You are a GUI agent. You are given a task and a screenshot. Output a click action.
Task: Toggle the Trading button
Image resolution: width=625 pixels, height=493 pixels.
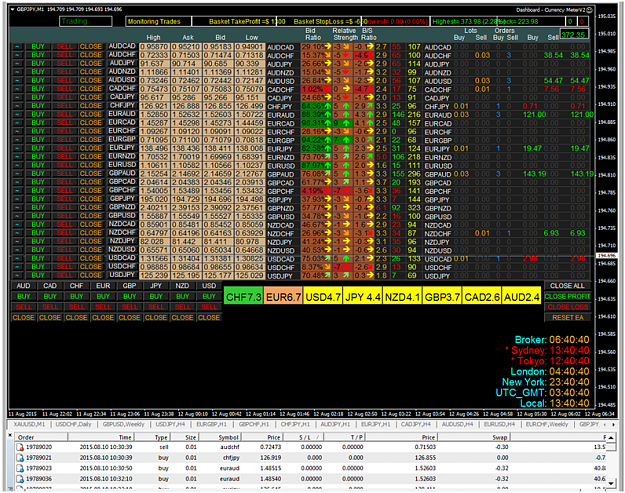click(86, 22)
